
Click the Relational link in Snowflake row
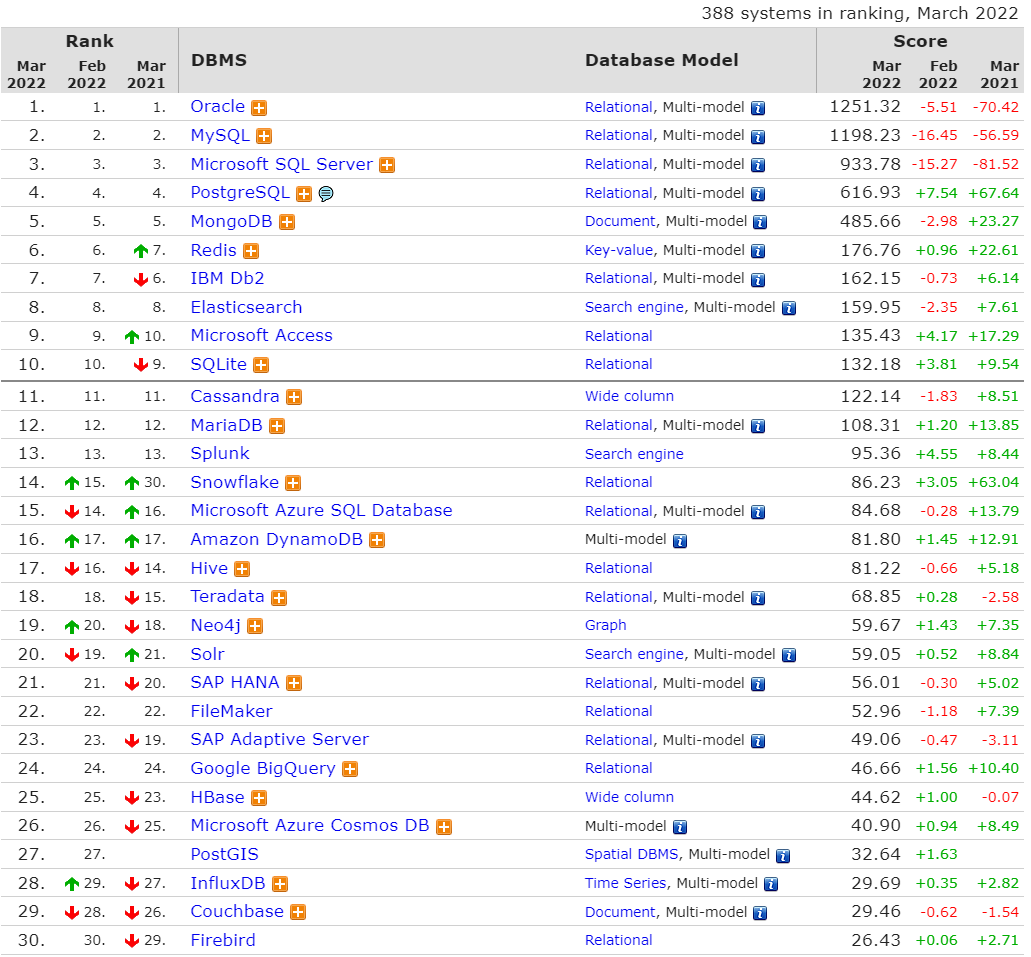tap(619, 483)
